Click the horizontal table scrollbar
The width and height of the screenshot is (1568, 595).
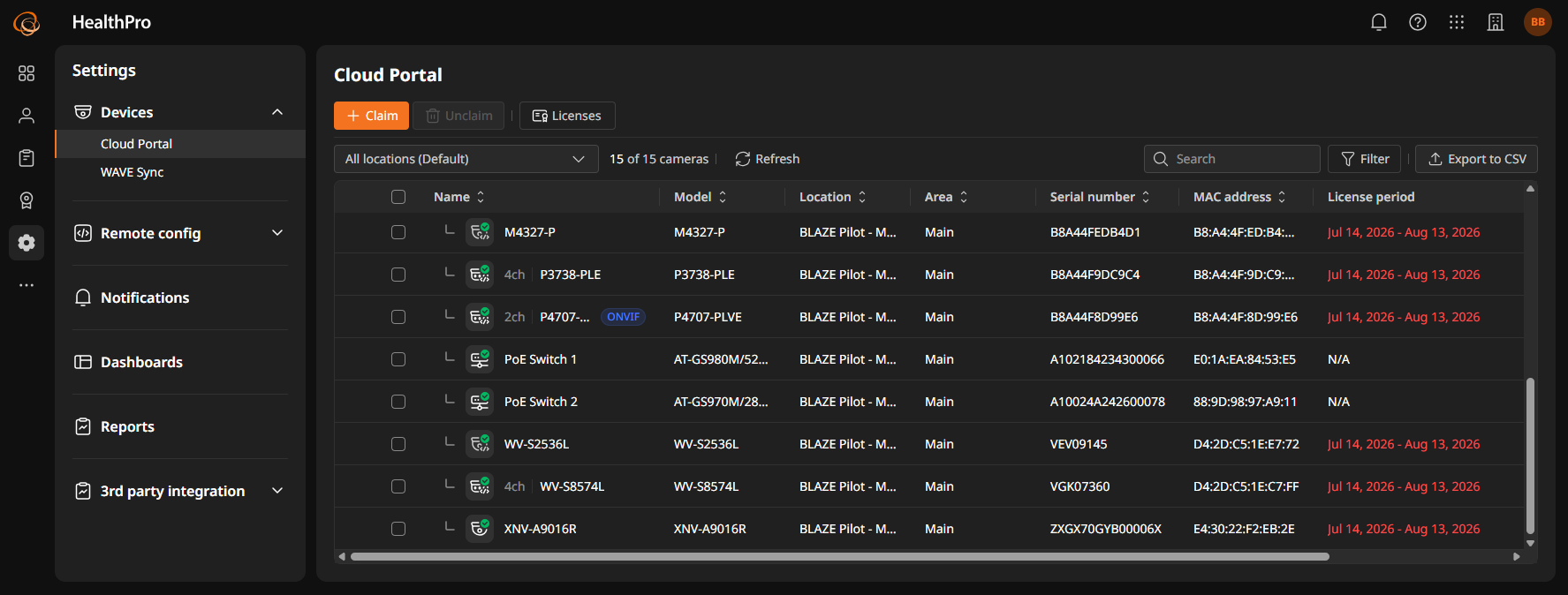pos(839,556)
